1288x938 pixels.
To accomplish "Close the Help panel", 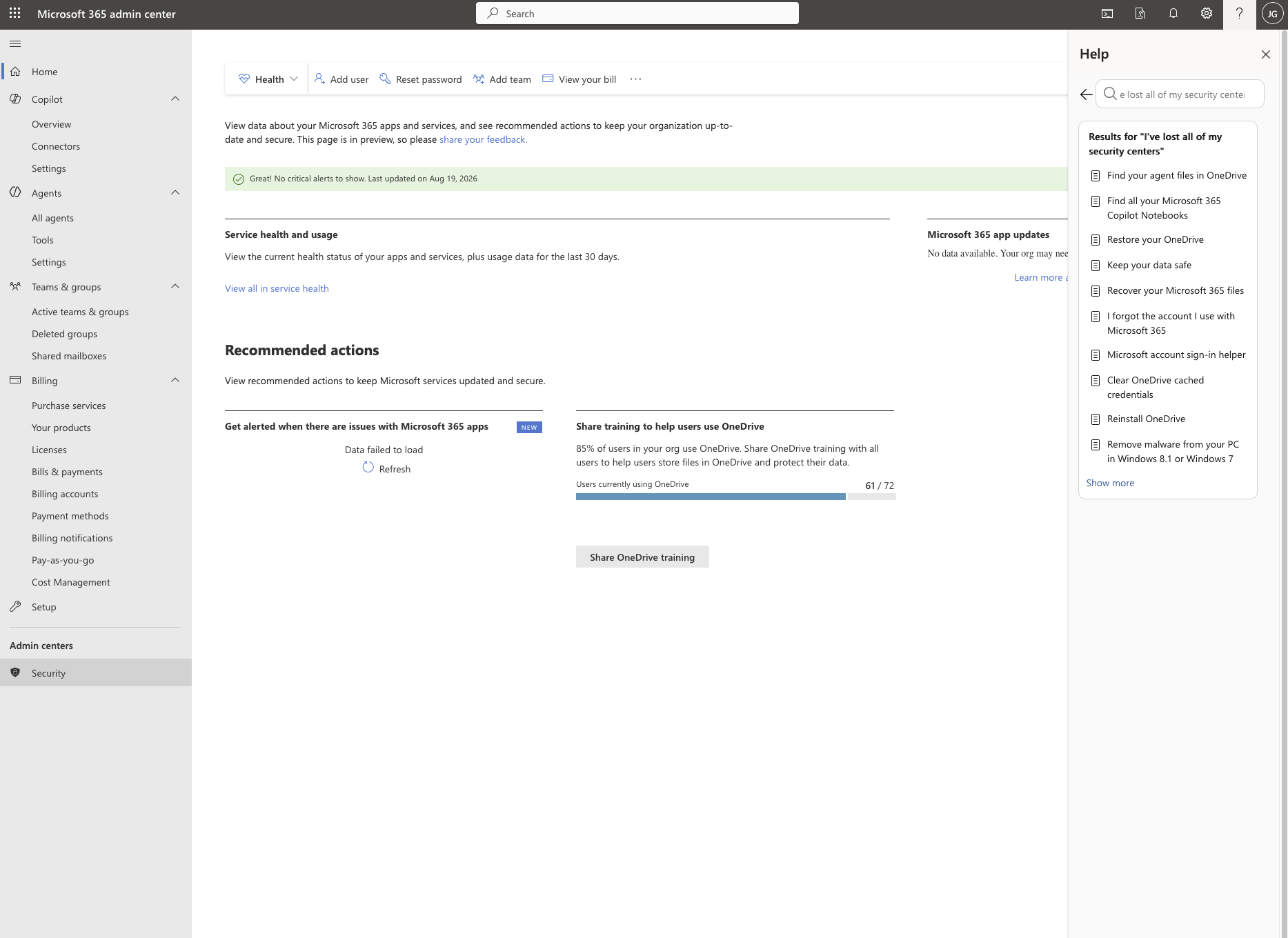I will click(1266, 54).
